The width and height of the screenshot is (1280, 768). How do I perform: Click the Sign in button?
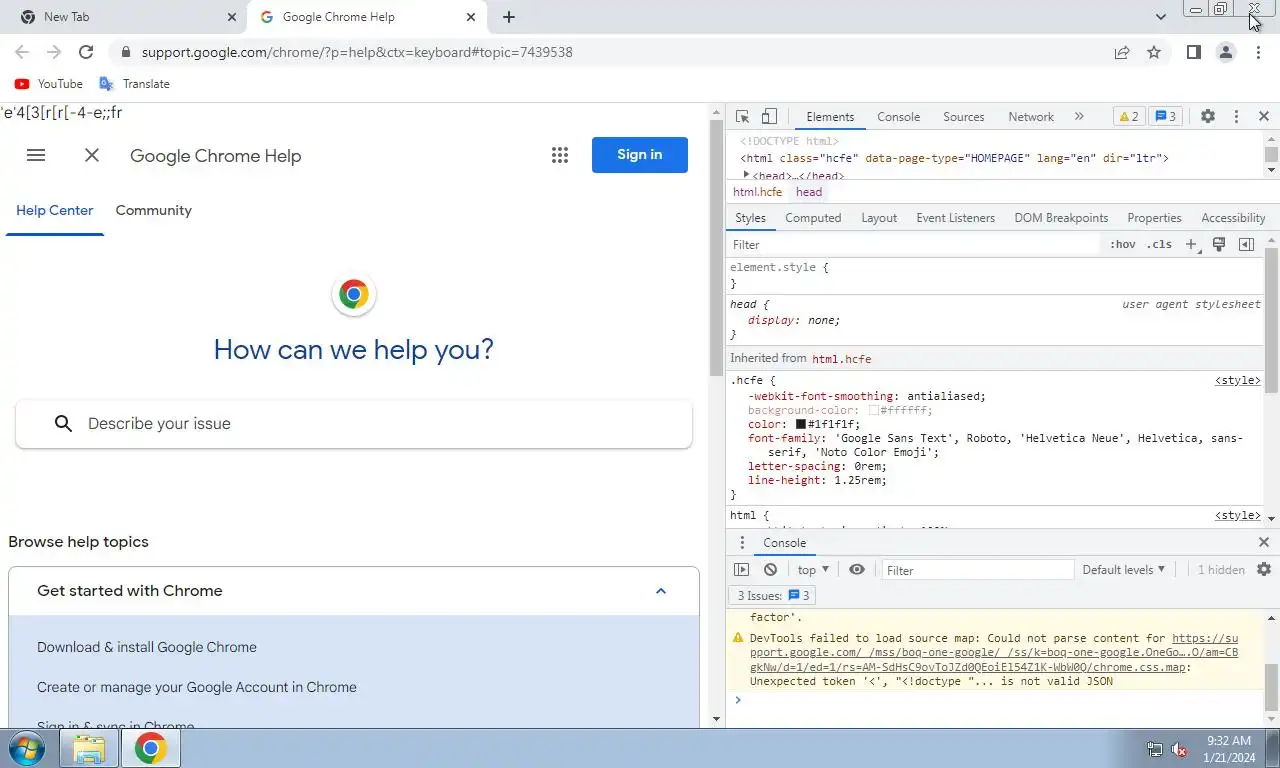(x=640, y=155)
